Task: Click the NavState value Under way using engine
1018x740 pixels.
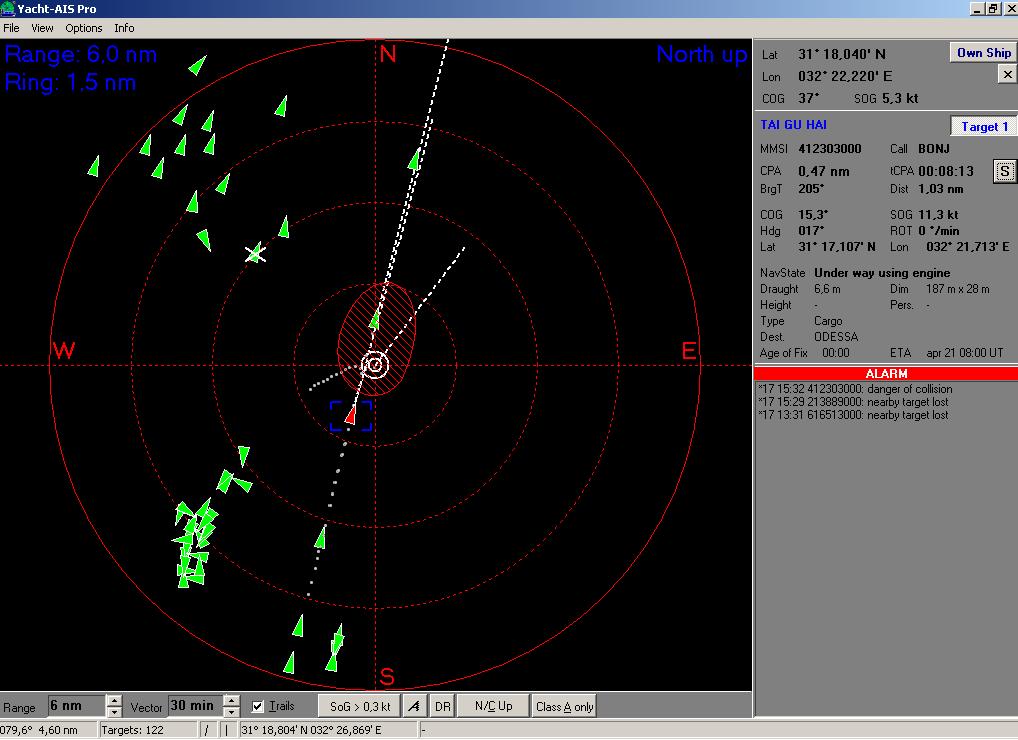Action: [882, 273]
